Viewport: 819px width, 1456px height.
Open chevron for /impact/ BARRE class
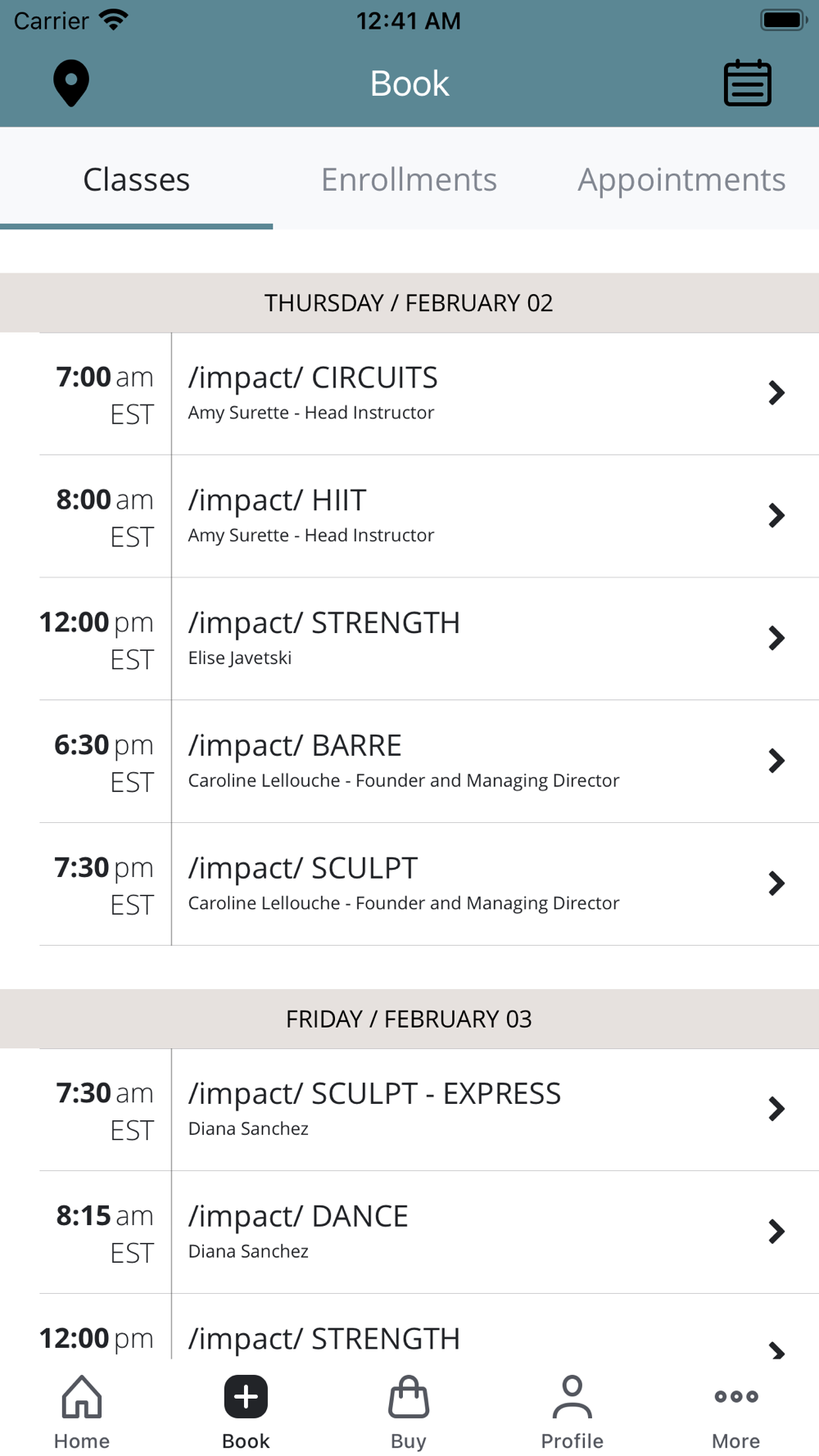pos(776,761)
